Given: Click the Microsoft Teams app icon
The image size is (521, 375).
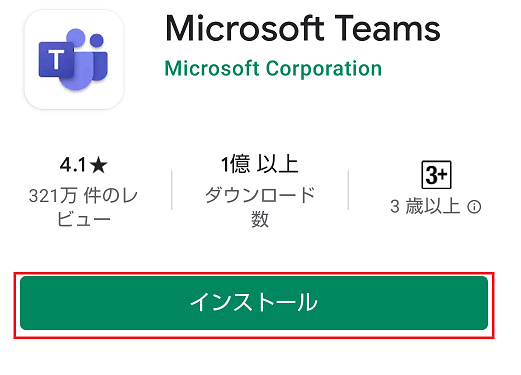Looking at the screenshot, I should 74,59.
